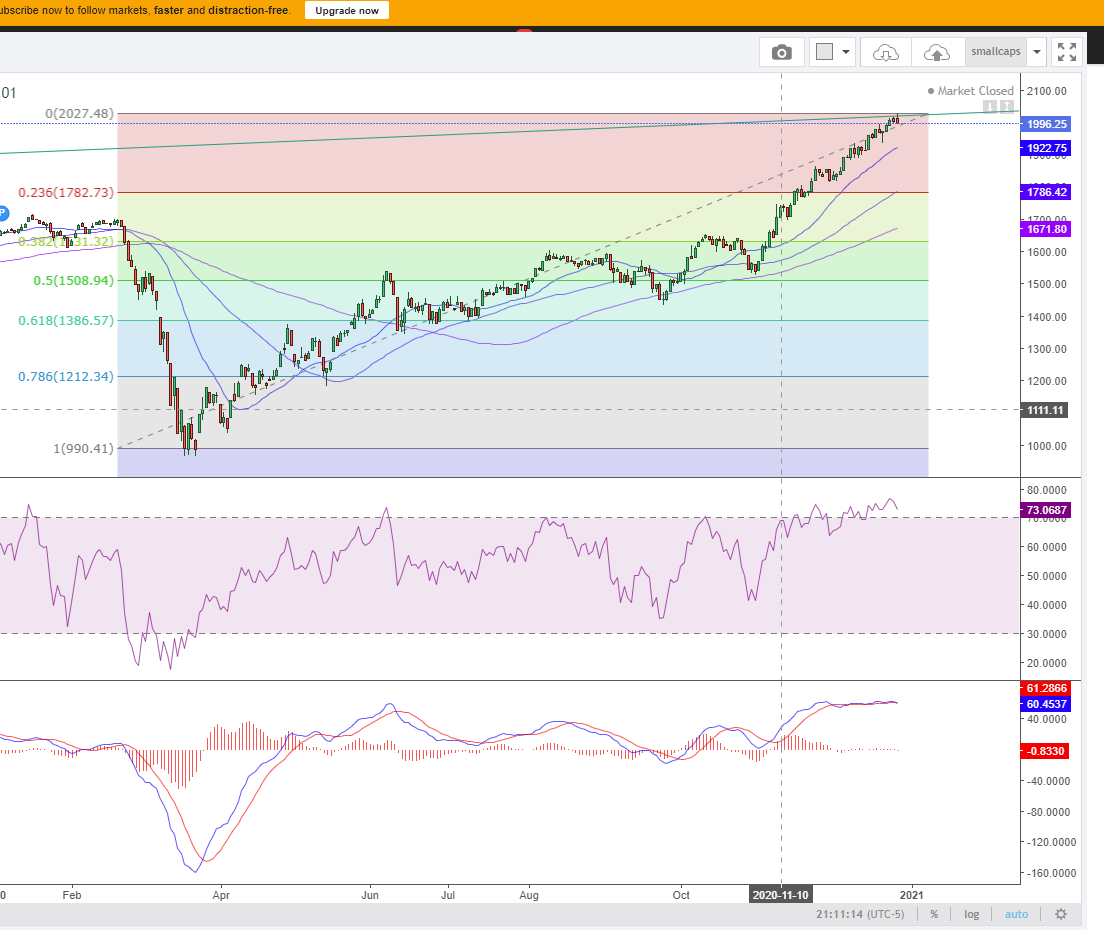Image resolution: width=1104 pixels, height=930 pixels.
Task: Click the 2020-11-10 date marker on time axis
Action: click(x=780, y=895)
